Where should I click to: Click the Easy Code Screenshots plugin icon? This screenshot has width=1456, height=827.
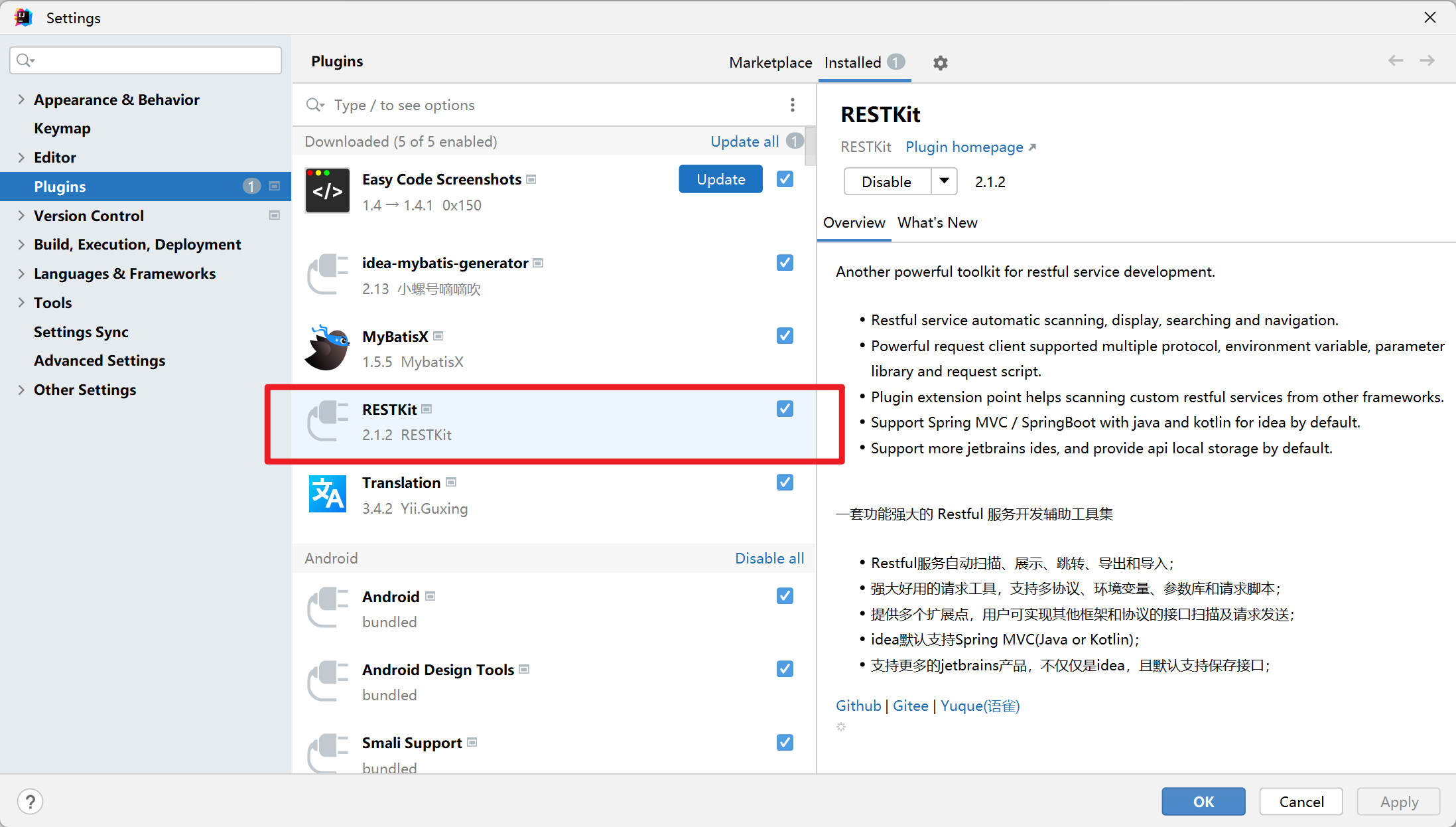click(x=327, y=190)
